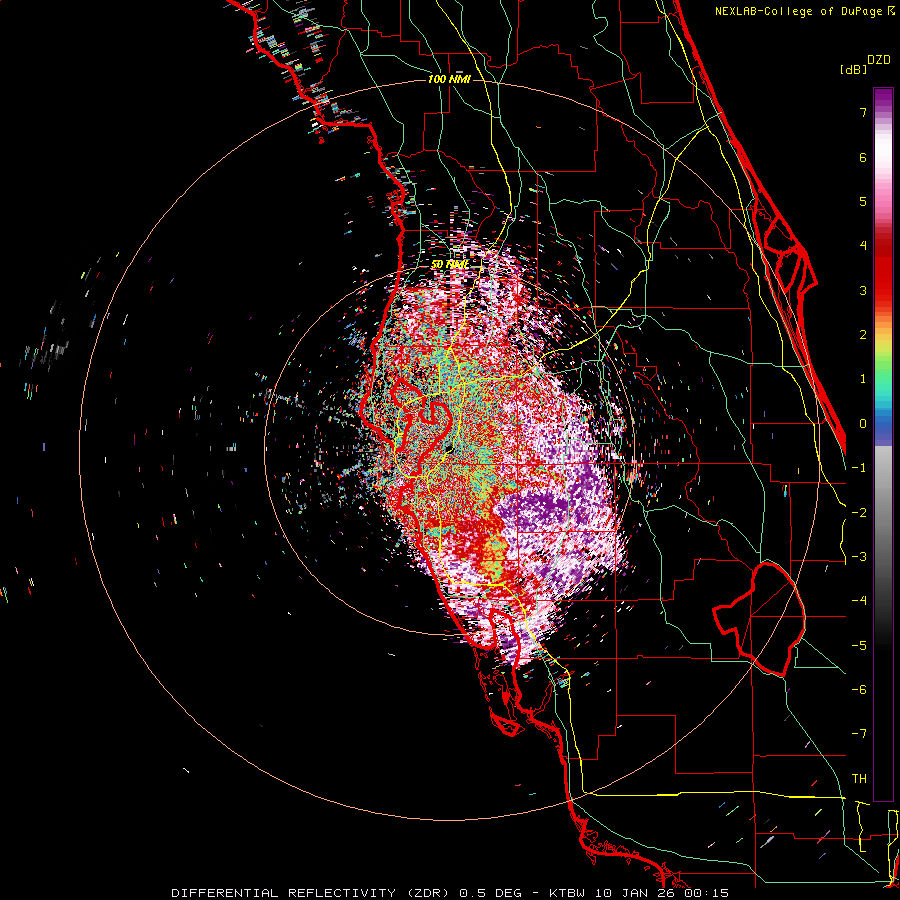Click the -4 label on the color scale
Screen dimensions: 900x900
click(859, 601)
